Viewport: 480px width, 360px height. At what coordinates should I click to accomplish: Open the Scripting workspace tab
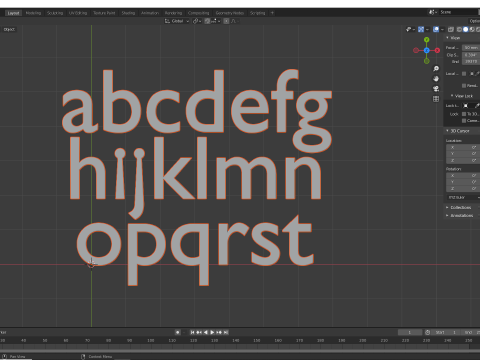[257, 13]
